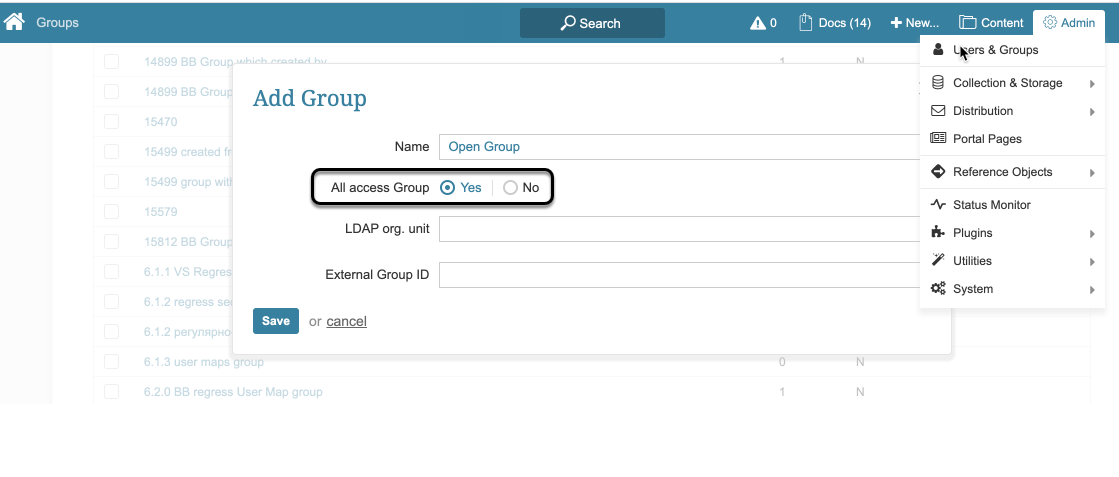Image resolution: width=1119 pixels, height=477 pixels.
Task: Click the Admin gear icon
Action: click(x=1050, y=22)
